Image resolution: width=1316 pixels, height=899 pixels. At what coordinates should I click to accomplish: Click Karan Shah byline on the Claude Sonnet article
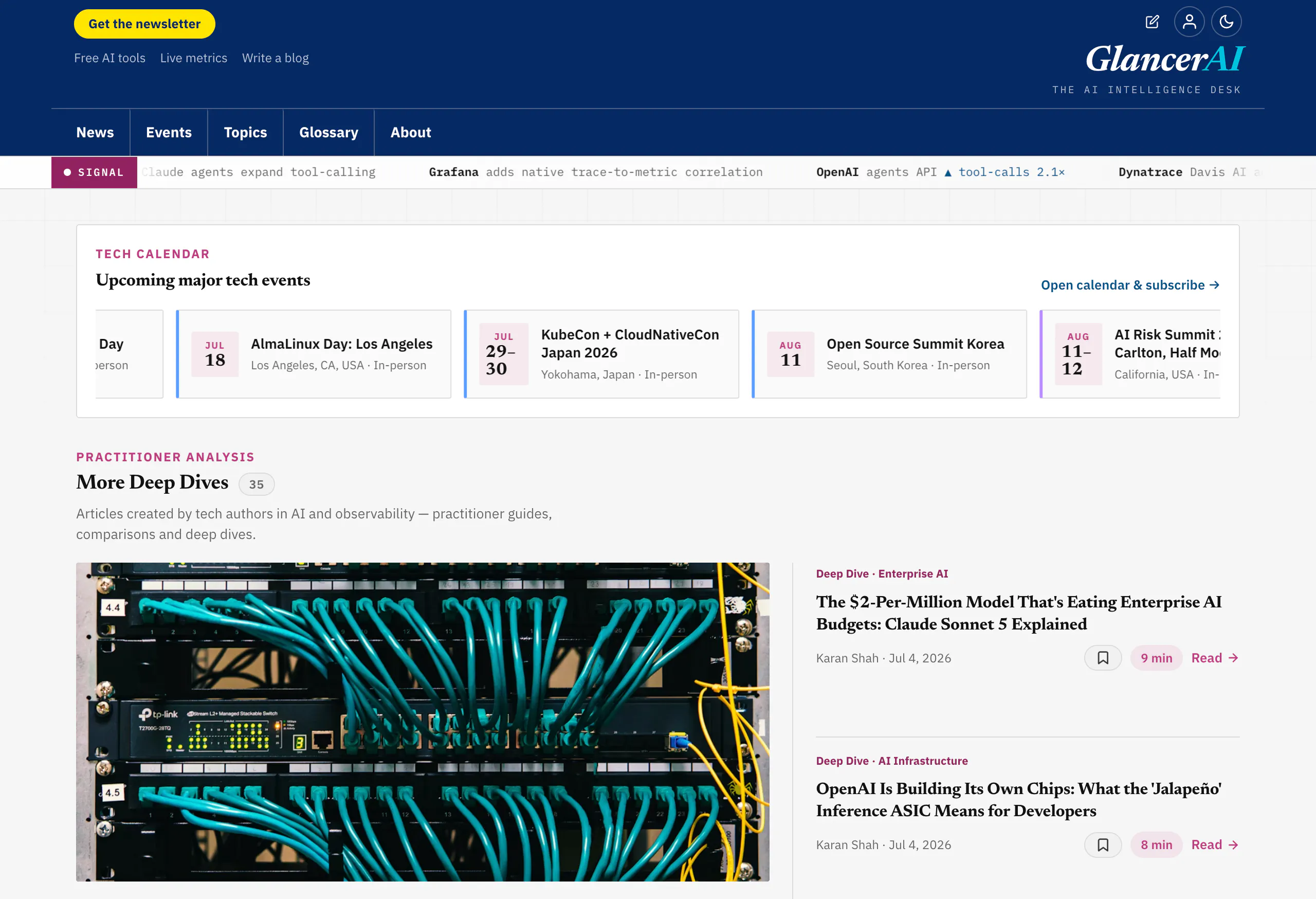[x=847, y=658]
